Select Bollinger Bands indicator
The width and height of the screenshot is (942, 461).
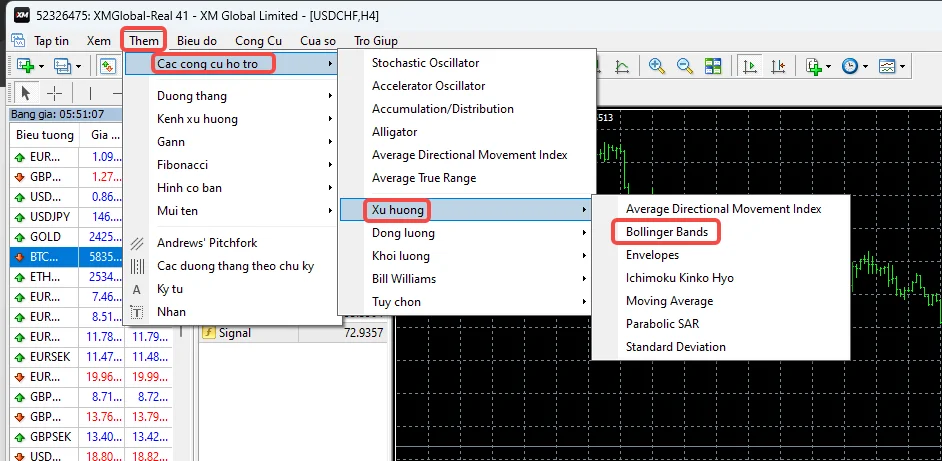pos(720,232)
